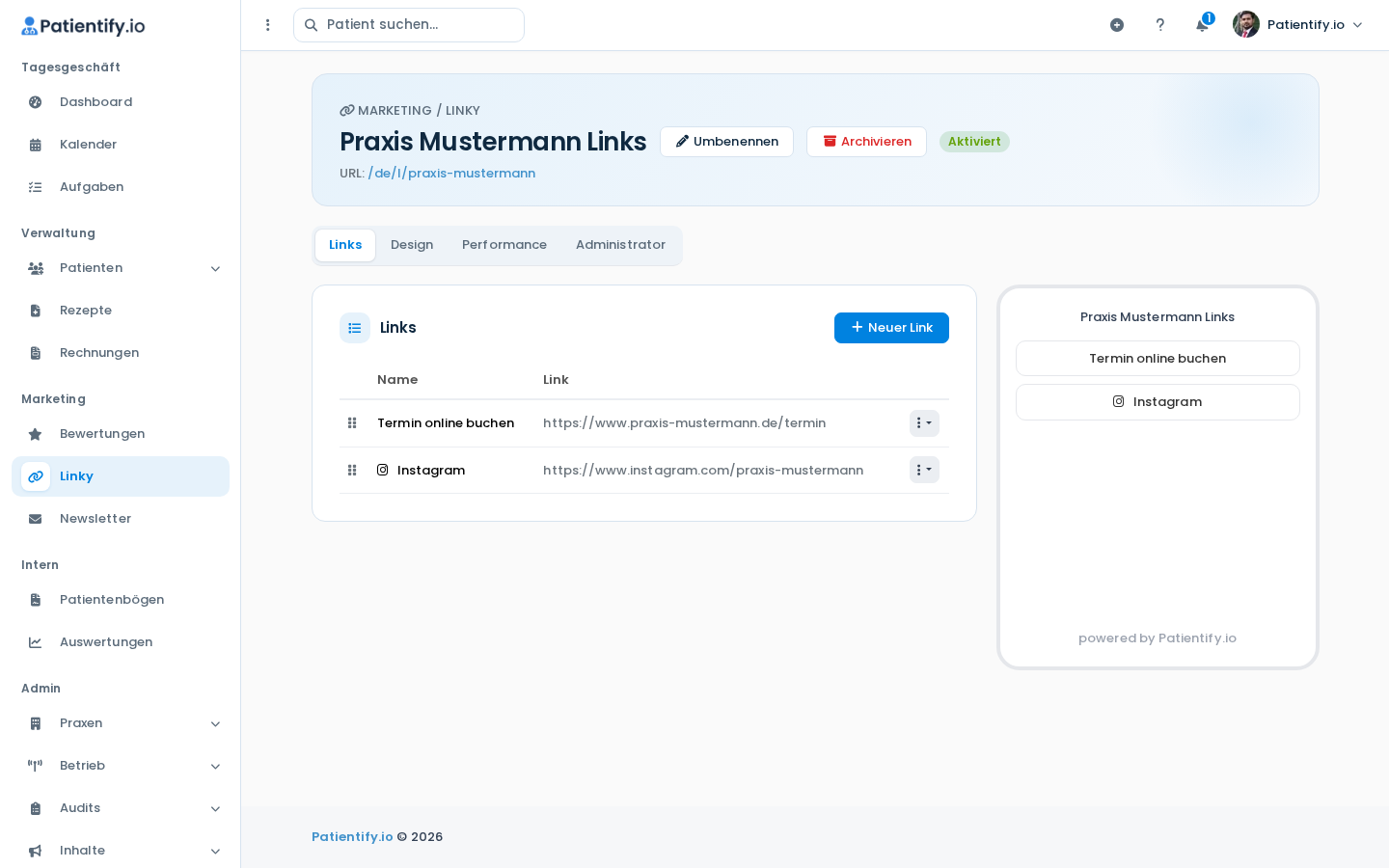Click the Patient suchen search field
This screenshot has height=868, width=1389.
pyautogui.click(x=409, y=25)
